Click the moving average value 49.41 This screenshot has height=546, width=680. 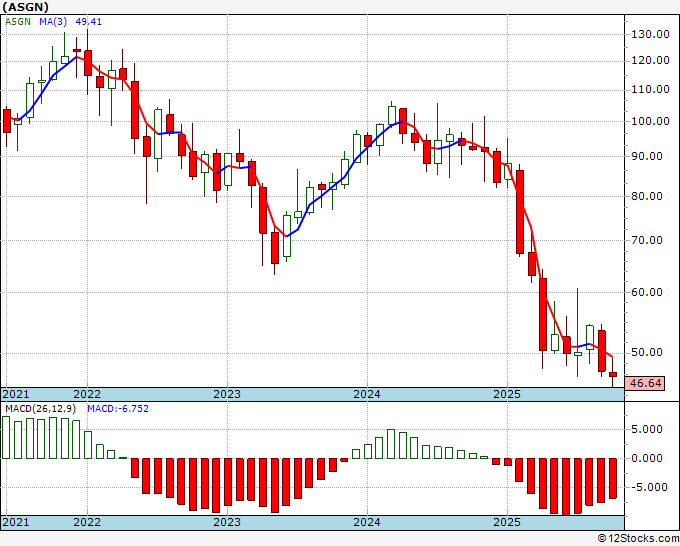tap(88, 22)
